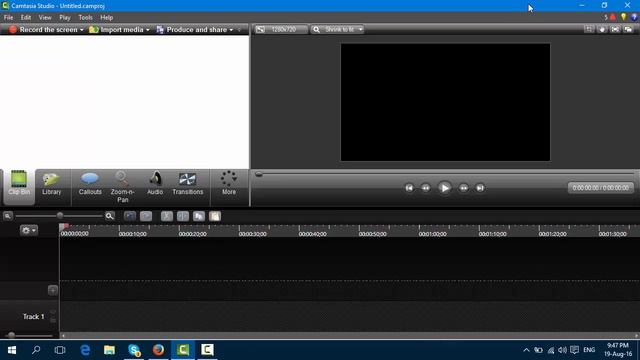
Task: Click timeline horizontal scrollbar left arrow
Action: click(63, 336)
